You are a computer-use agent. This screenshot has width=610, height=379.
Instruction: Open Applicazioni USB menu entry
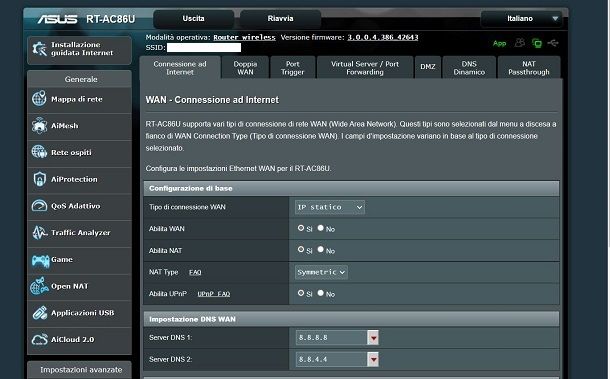[x=80, y=313]
